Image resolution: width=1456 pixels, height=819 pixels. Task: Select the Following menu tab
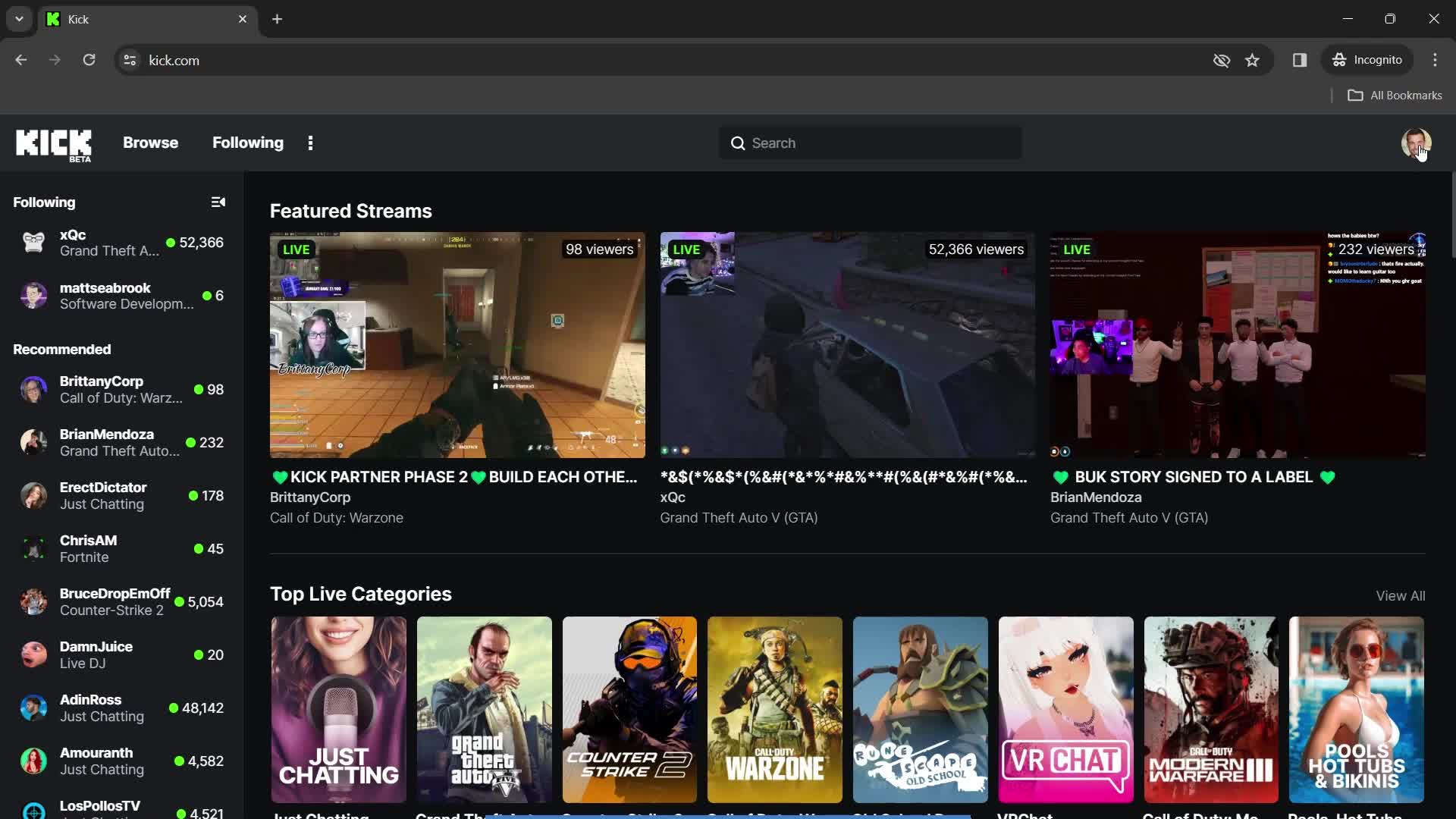pyautogui.click(x=248, y=142)
